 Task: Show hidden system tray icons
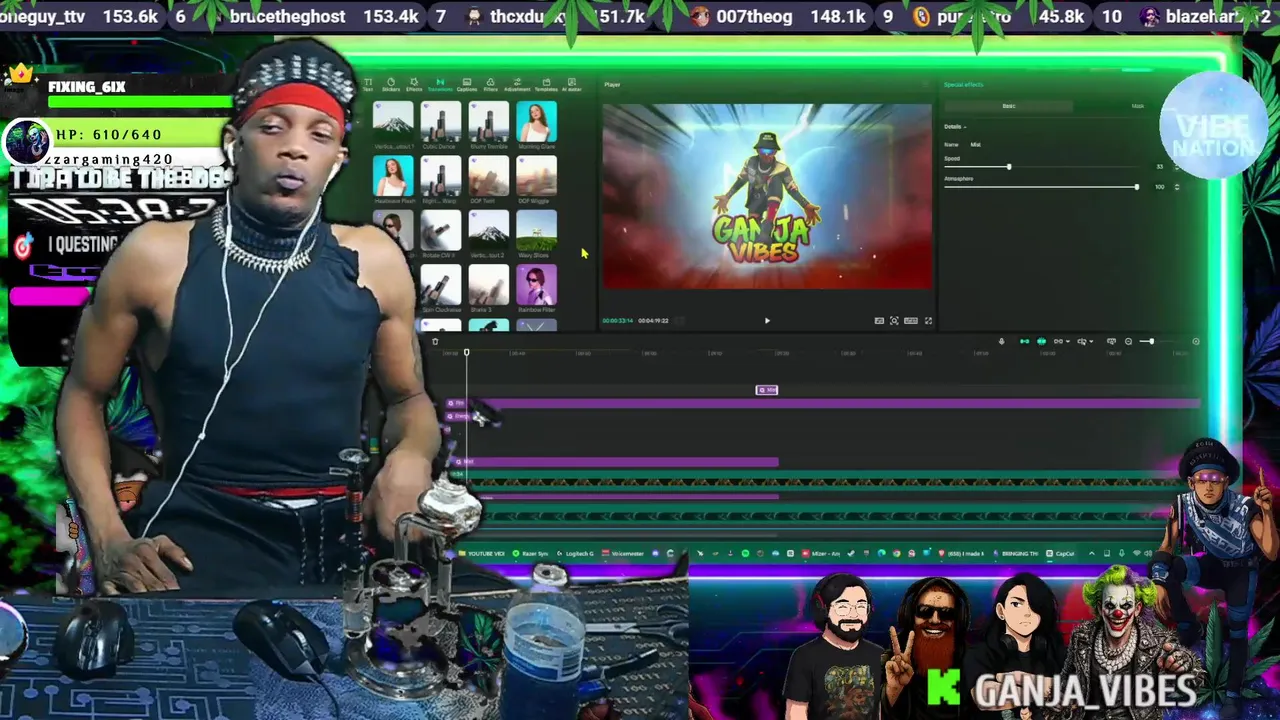click(1091, 553)
